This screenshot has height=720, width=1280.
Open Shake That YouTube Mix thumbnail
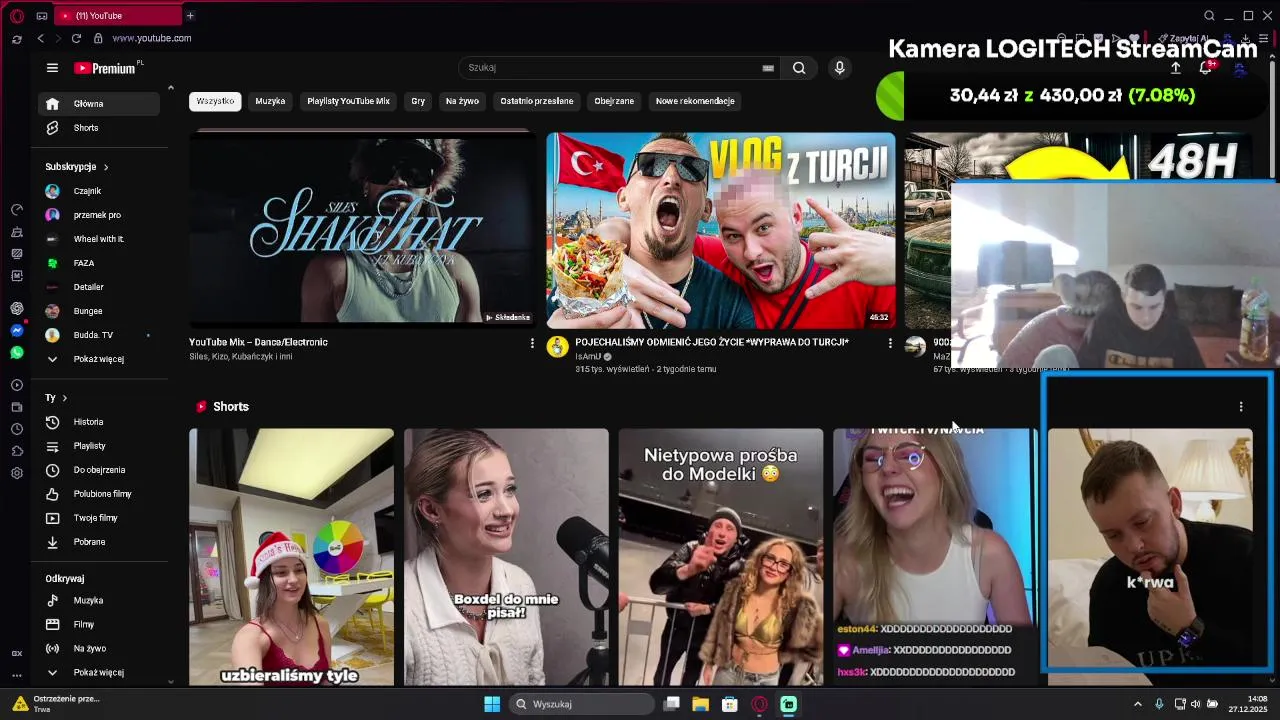coord(362,229)
